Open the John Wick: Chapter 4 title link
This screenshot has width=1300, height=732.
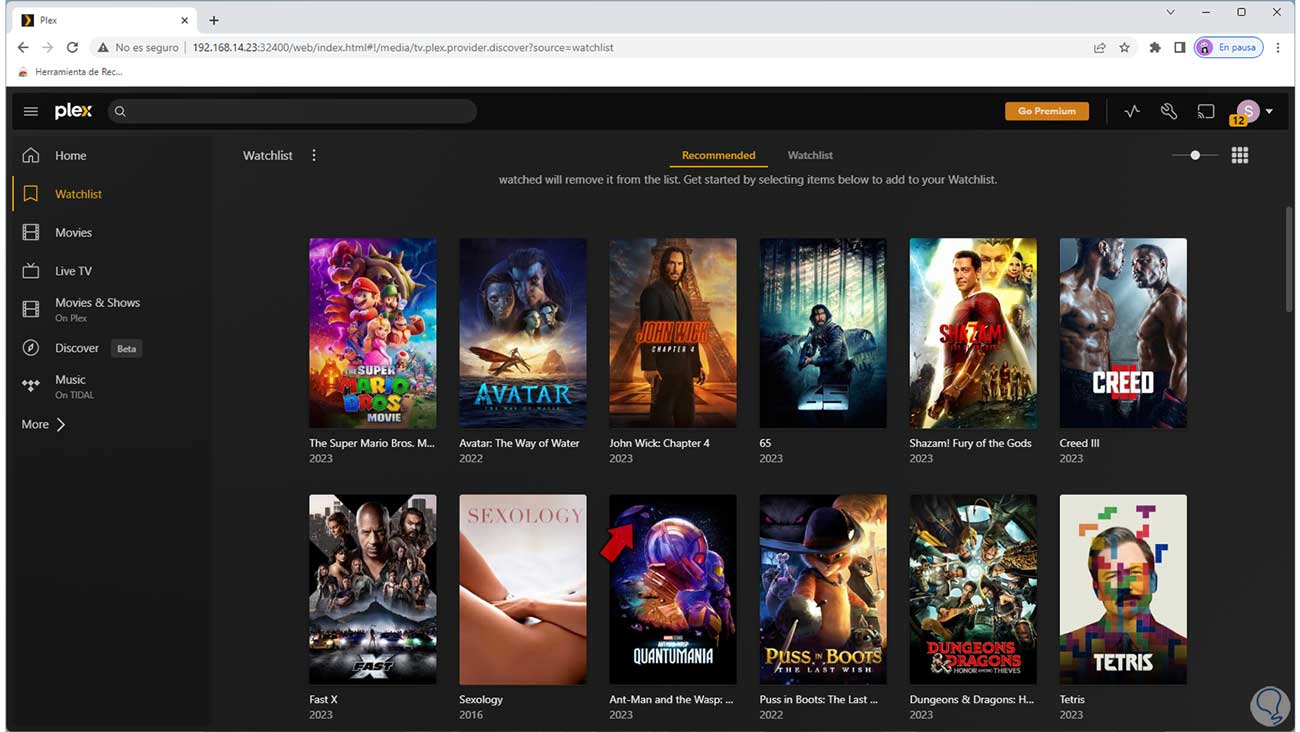(x=659, y=443)
